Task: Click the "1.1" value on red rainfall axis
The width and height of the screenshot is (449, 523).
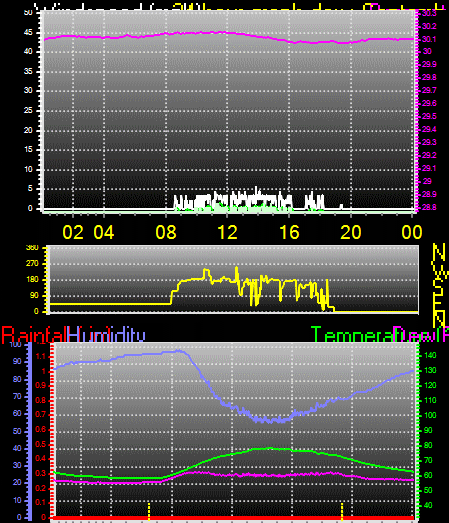Action: (40, 357)
